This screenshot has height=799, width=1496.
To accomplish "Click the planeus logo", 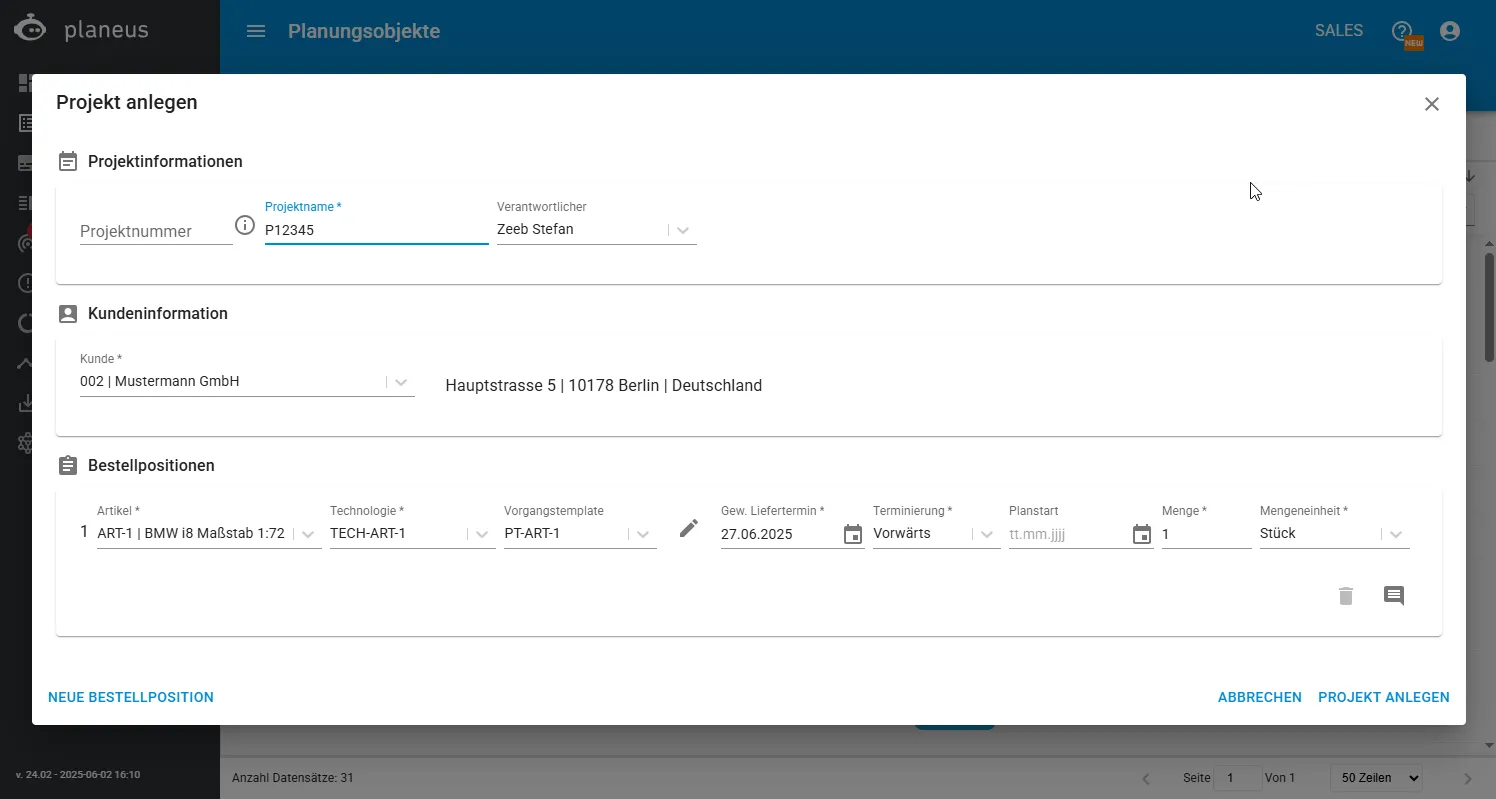I will click(x=81, y=29).
